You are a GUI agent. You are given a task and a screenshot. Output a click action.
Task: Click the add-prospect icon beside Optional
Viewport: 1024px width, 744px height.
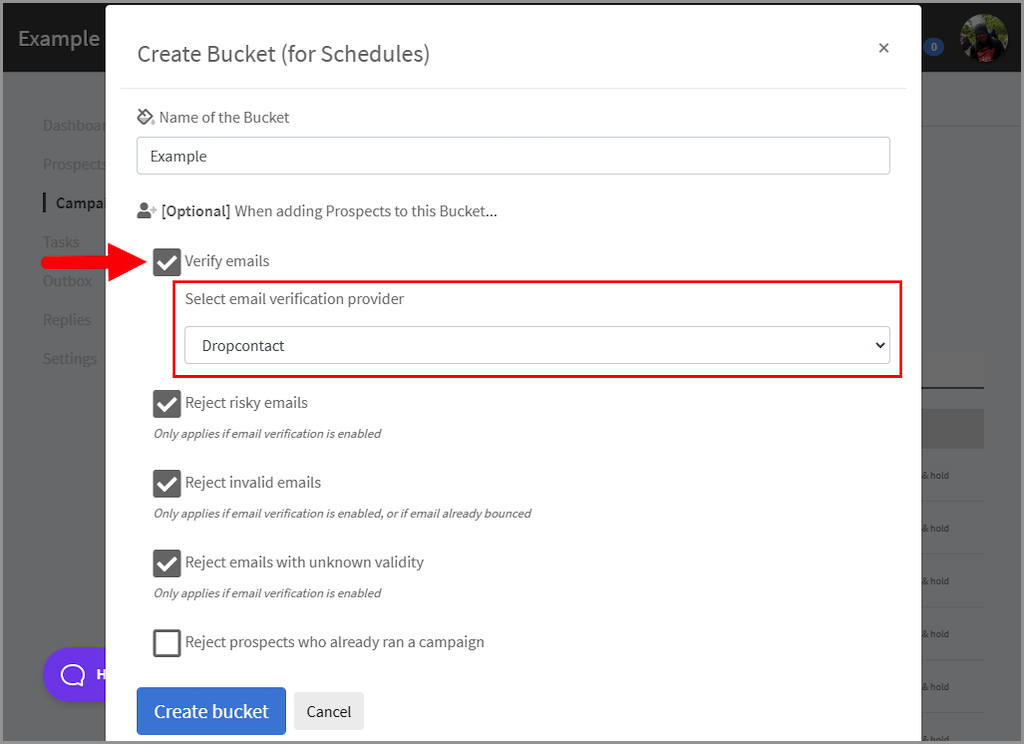tap(147, 211)
